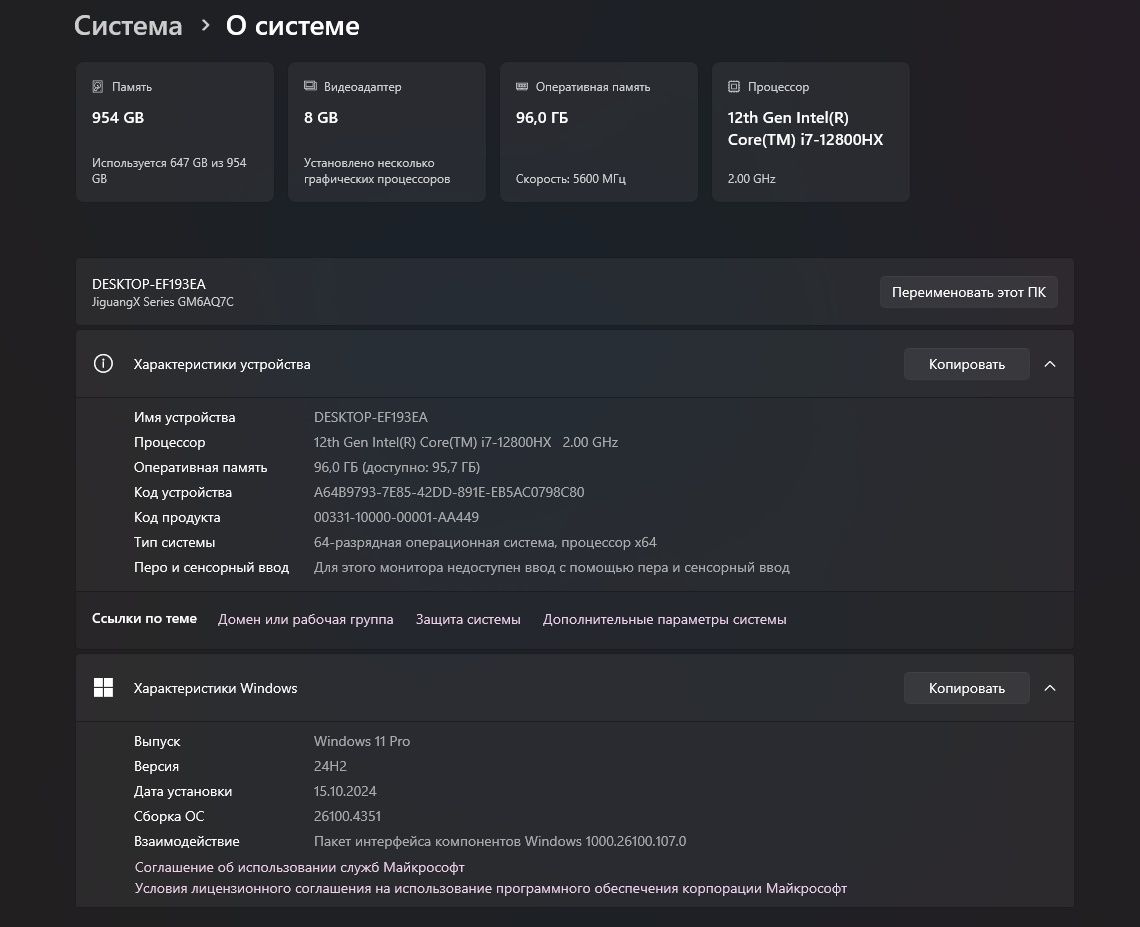1140x927 pixels.
Task: Click Установлено несколько графических процессоров text
Action: pyautogui.click(x=377, y=171)
